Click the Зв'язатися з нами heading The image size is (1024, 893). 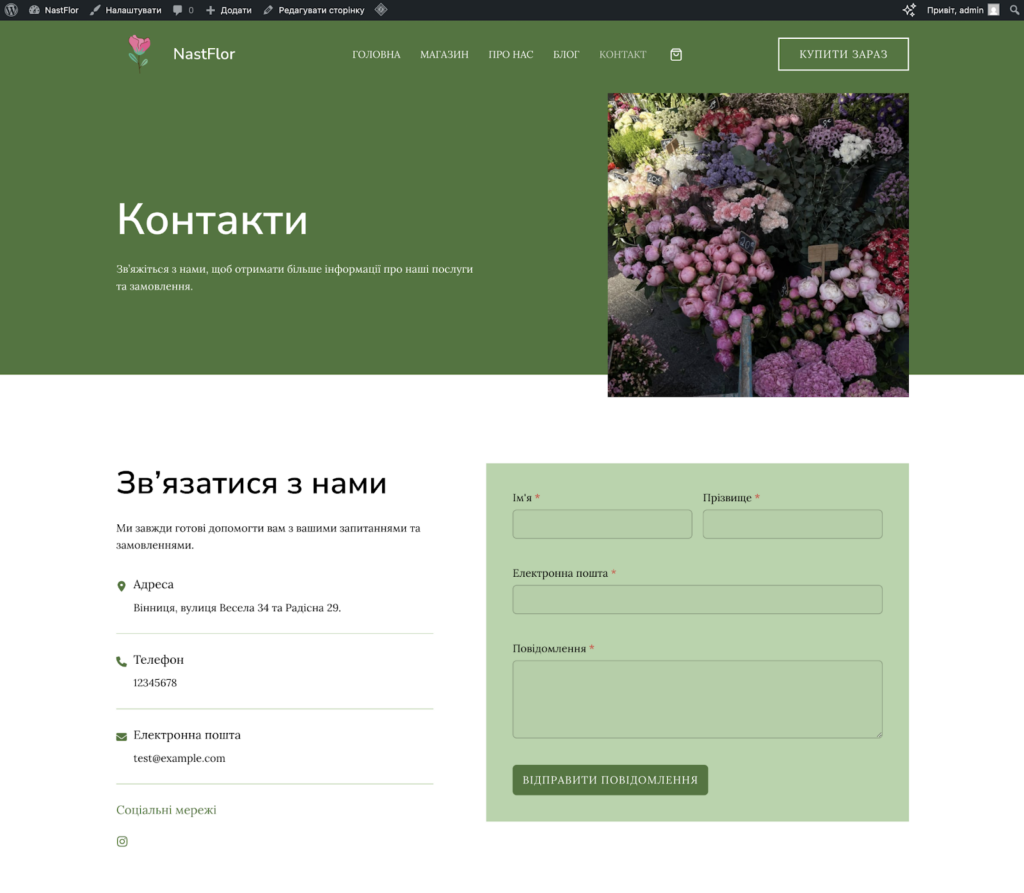[251, 484]
